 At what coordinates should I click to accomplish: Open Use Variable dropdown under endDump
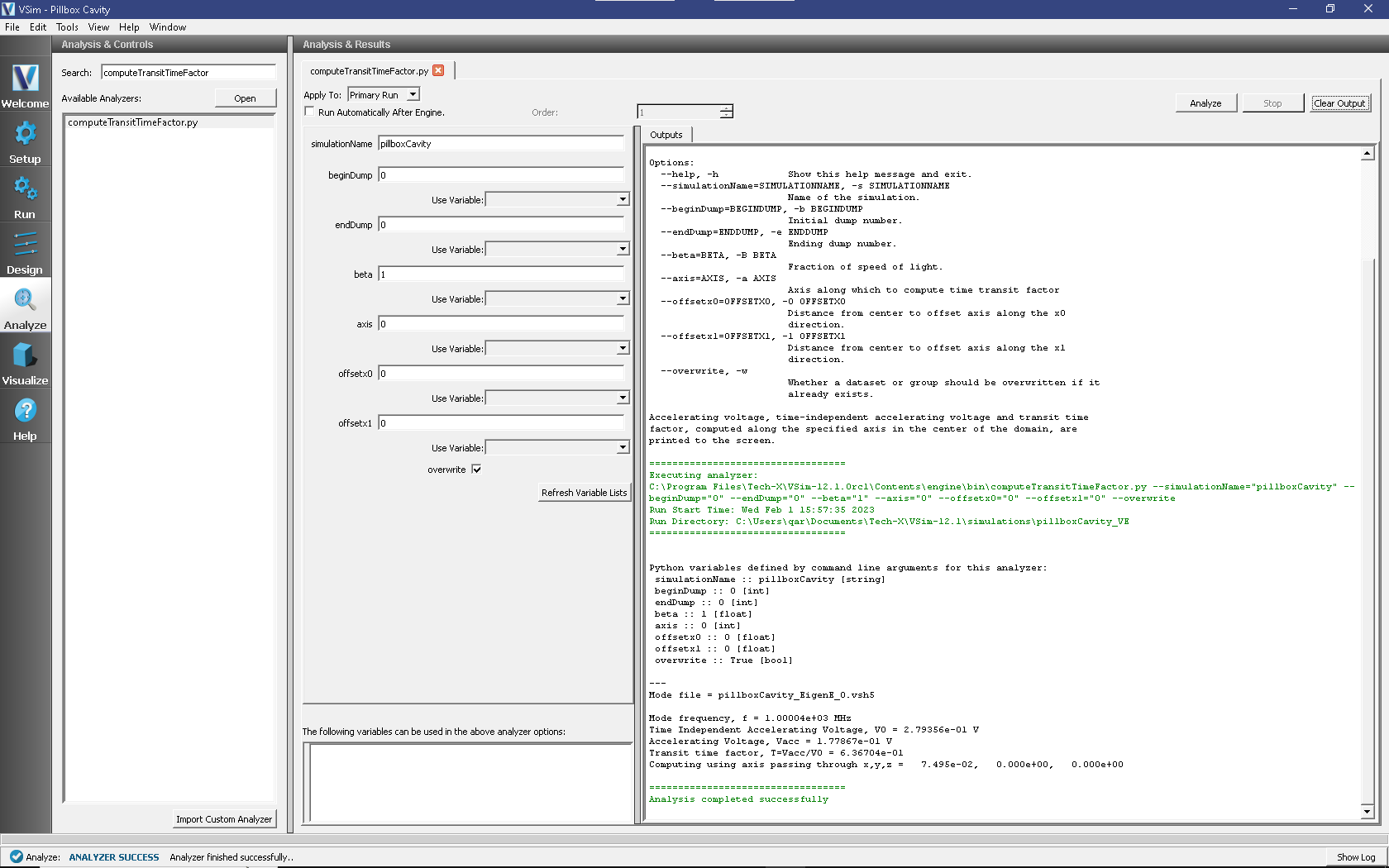557,249
